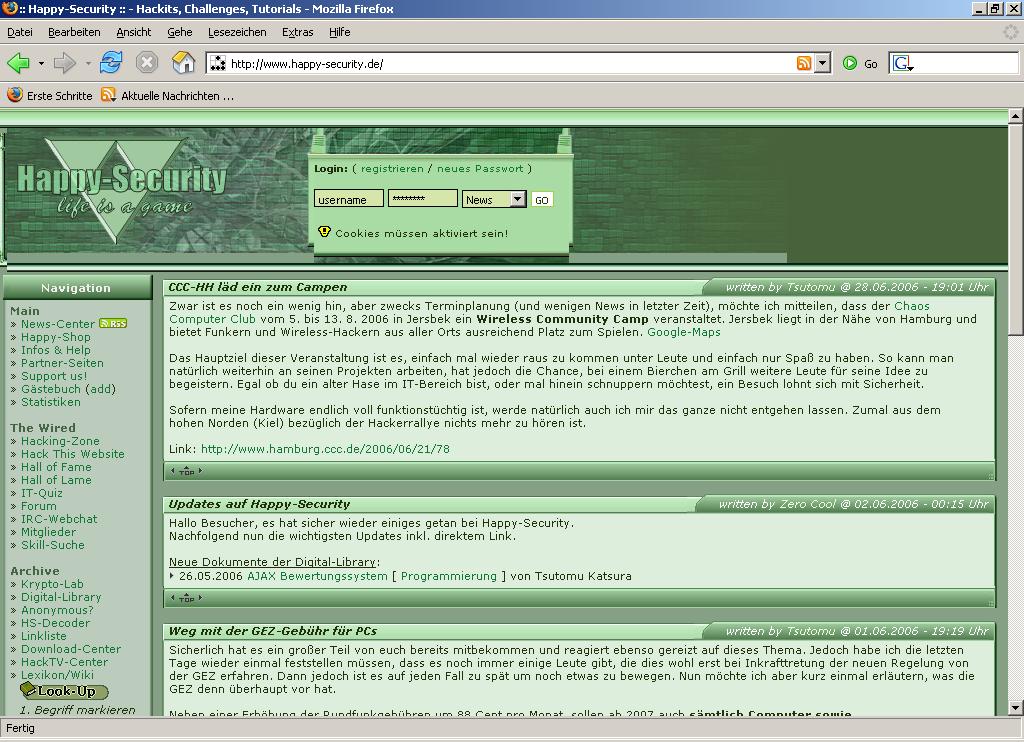Open Hacking-Zone in the navigation
Screen dimensions: 1024x742
60,441
